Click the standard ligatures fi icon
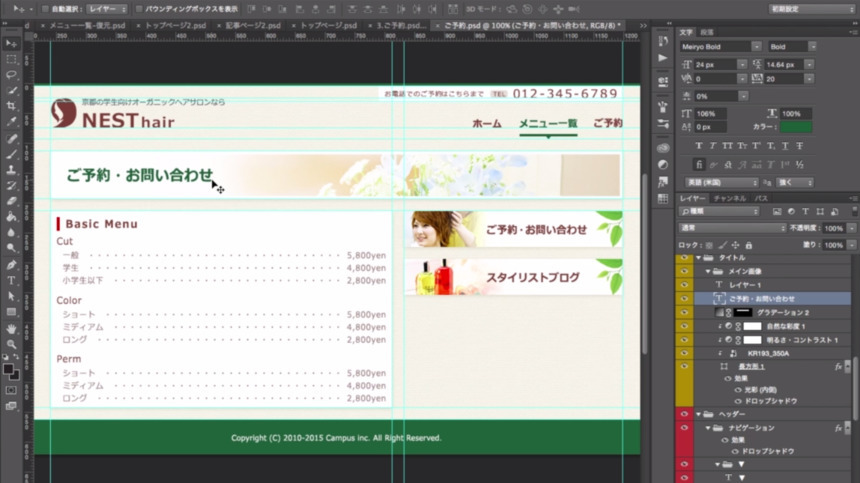Image resolution: width=860 pixels, height=483 pixels. (699, 164)
